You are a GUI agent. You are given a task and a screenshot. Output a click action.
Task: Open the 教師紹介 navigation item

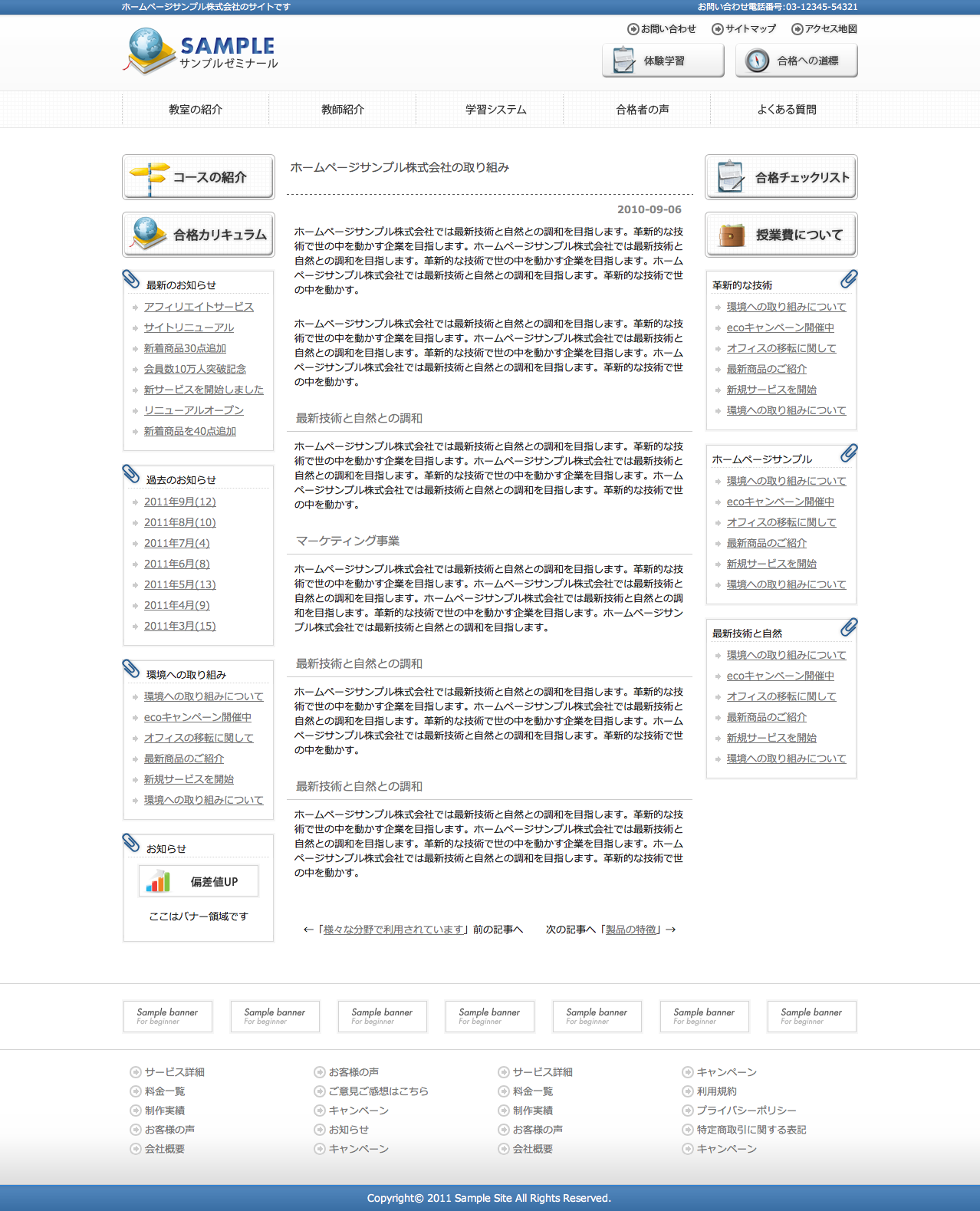(343, 110)
